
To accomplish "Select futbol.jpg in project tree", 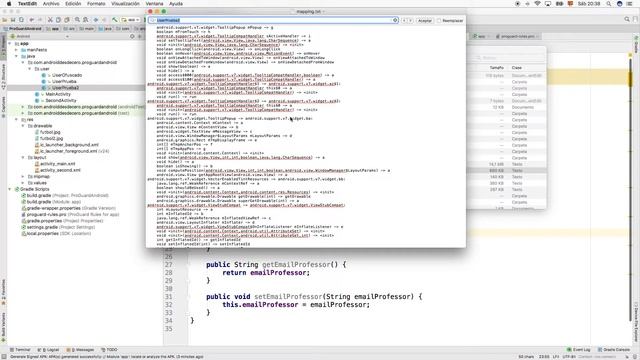I will click(50, 132).
